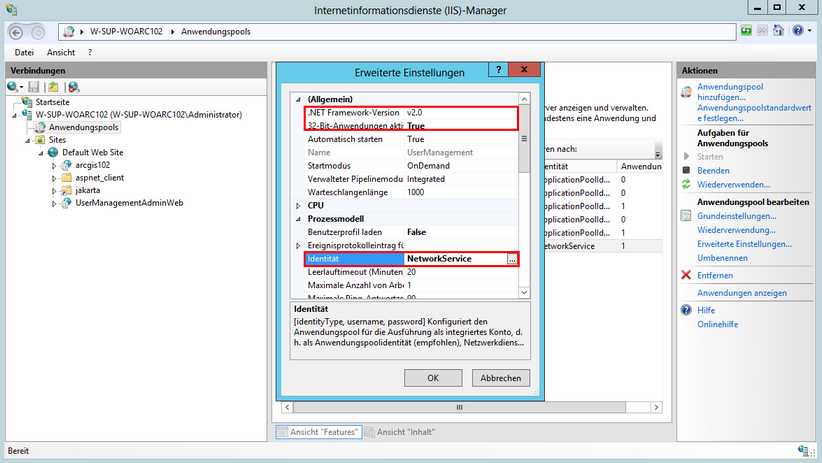Click the Back navigation arrow

tap(16, 33)
